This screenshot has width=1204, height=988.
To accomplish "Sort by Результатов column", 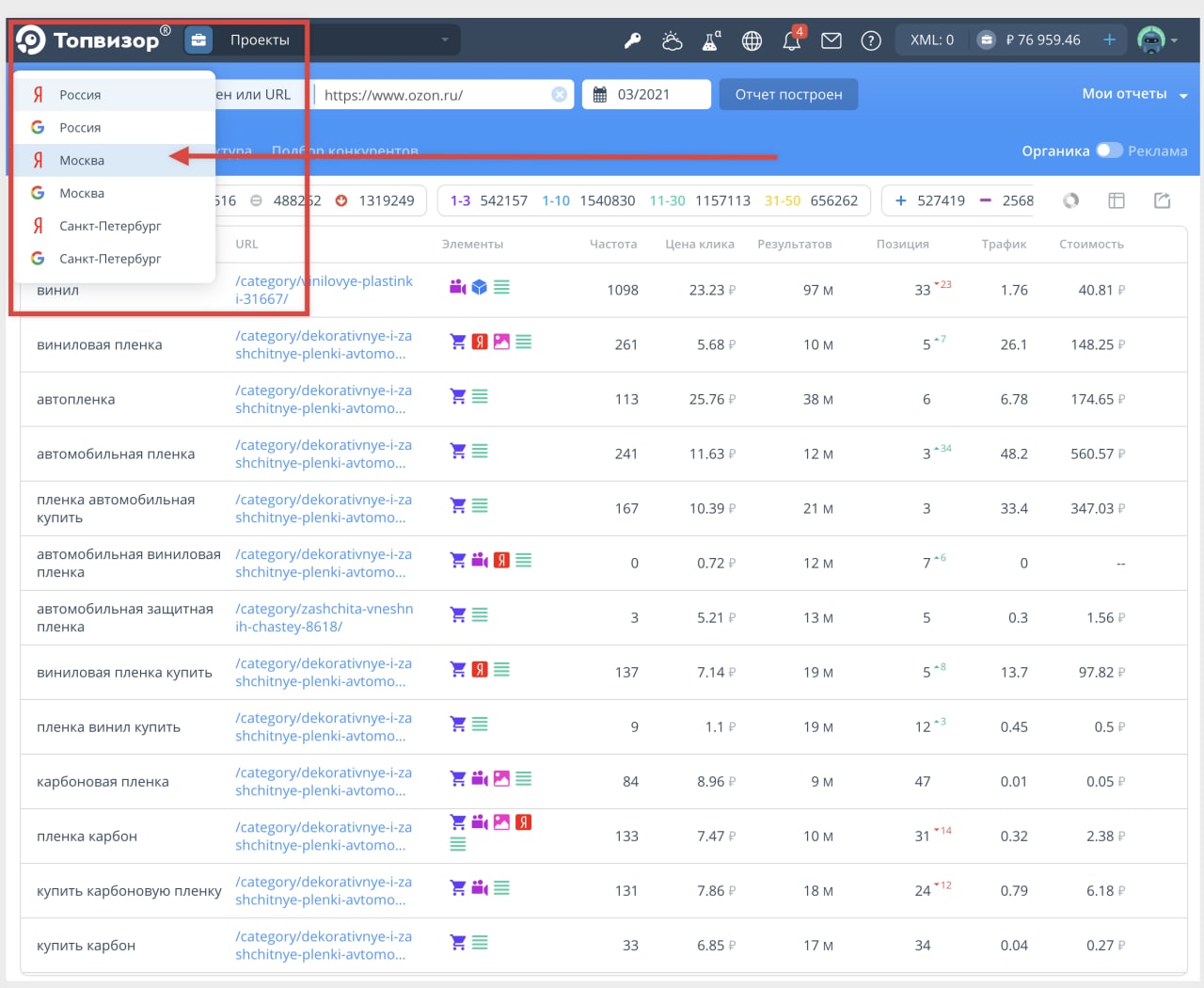I will point(795,244).
